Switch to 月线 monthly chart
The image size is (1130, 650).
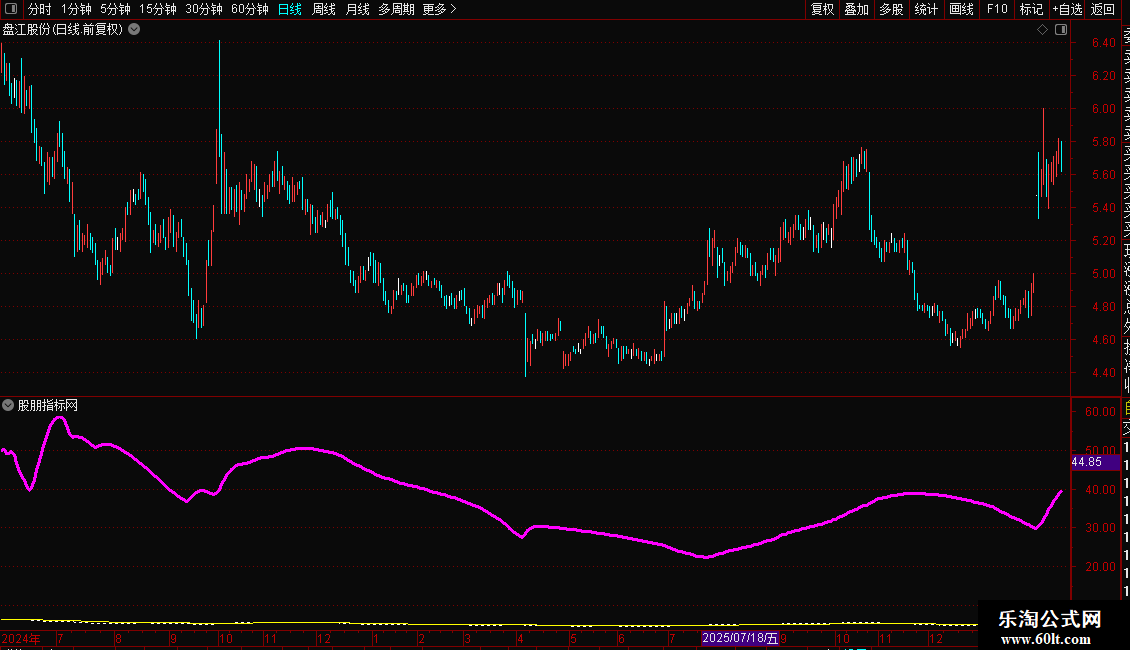(357, 9)
